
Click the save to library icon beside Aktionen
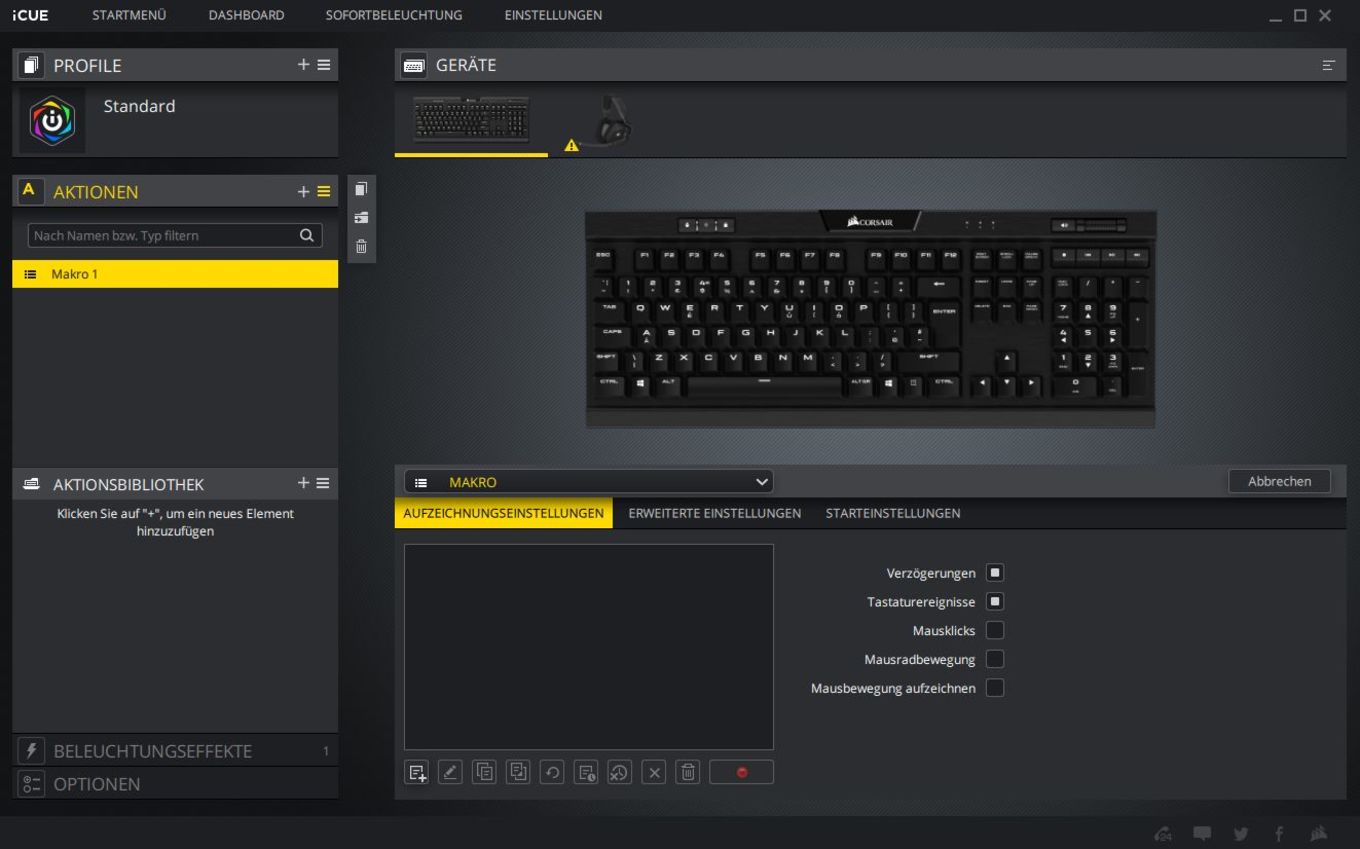coord(361,217)
